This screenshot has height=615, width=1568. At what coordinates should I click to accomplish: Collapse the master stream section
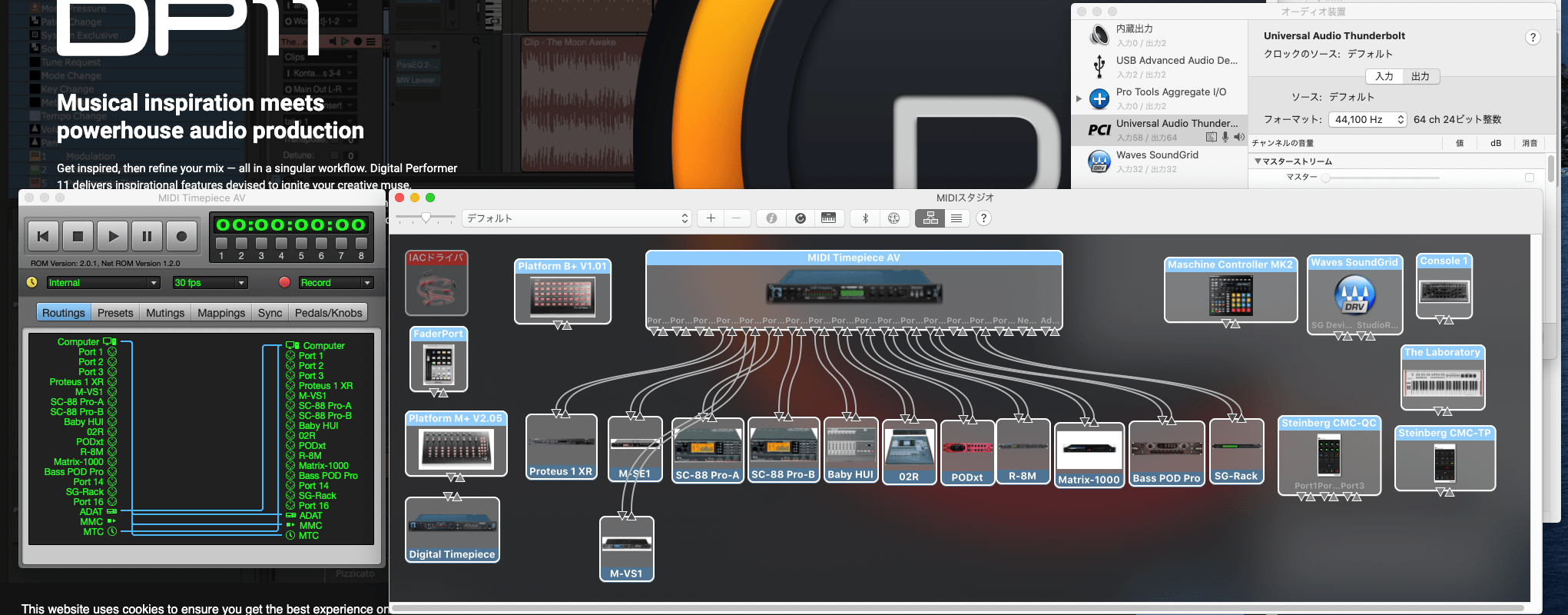tap(1258, 161)
